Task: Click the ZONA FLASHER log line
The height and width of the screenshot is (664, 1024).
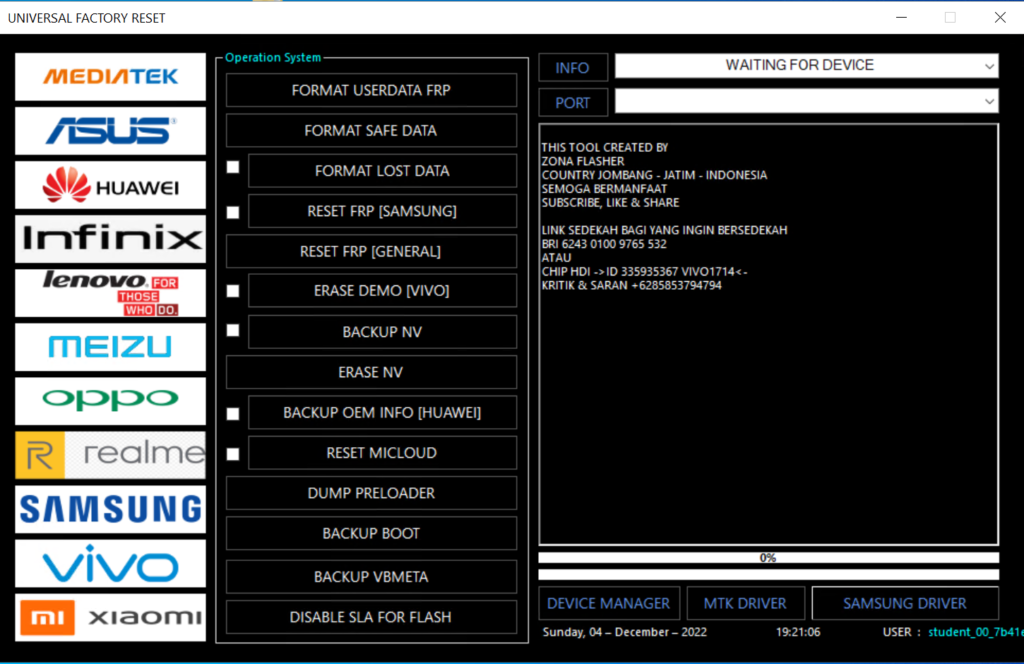Action: [x=583, y=161]
